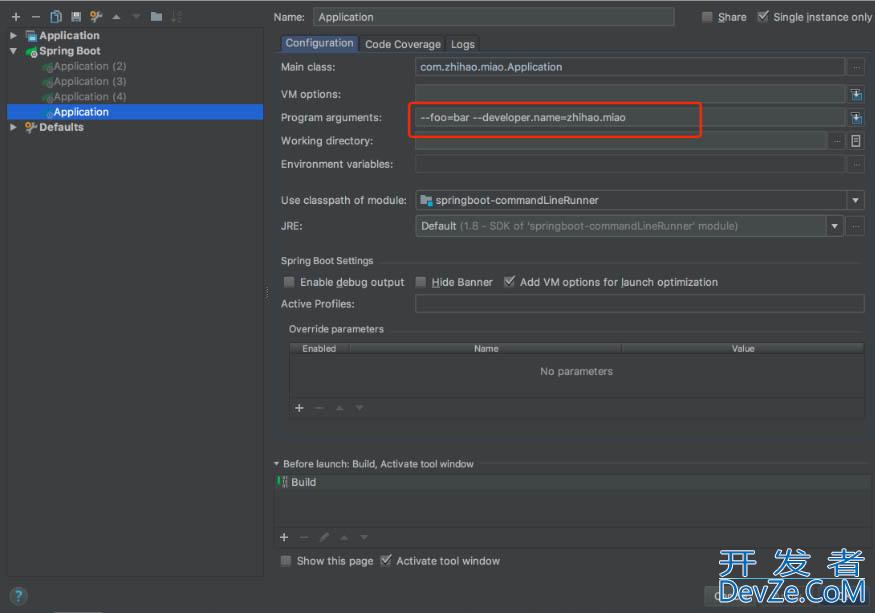The height and width of the screenshot is (613, 875).
Task: Sort configurations icon in tree toolbar
Action: click(176, 17)
